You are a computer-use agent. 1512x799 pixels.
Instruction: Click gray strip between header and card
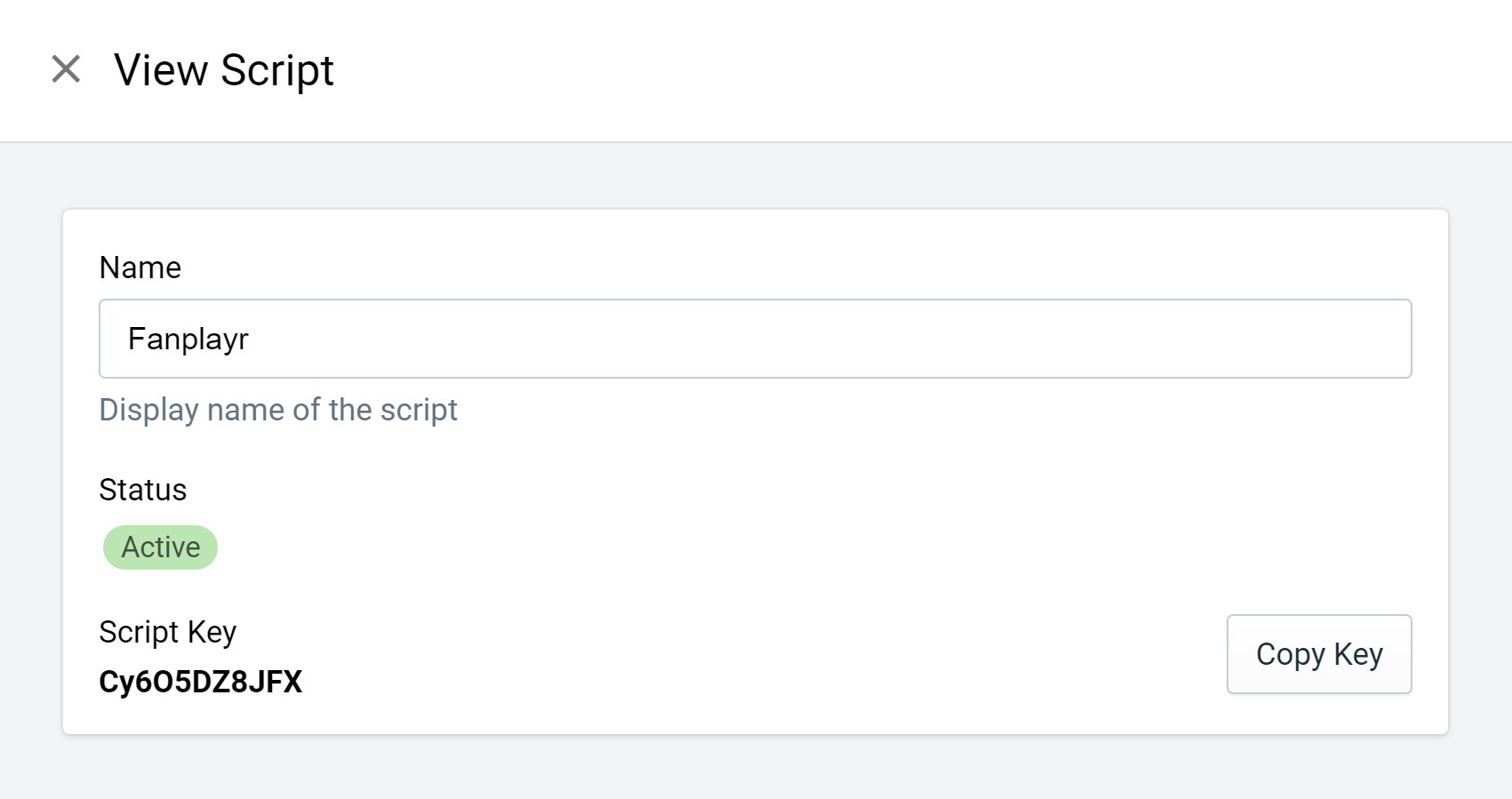click(756, 176)
